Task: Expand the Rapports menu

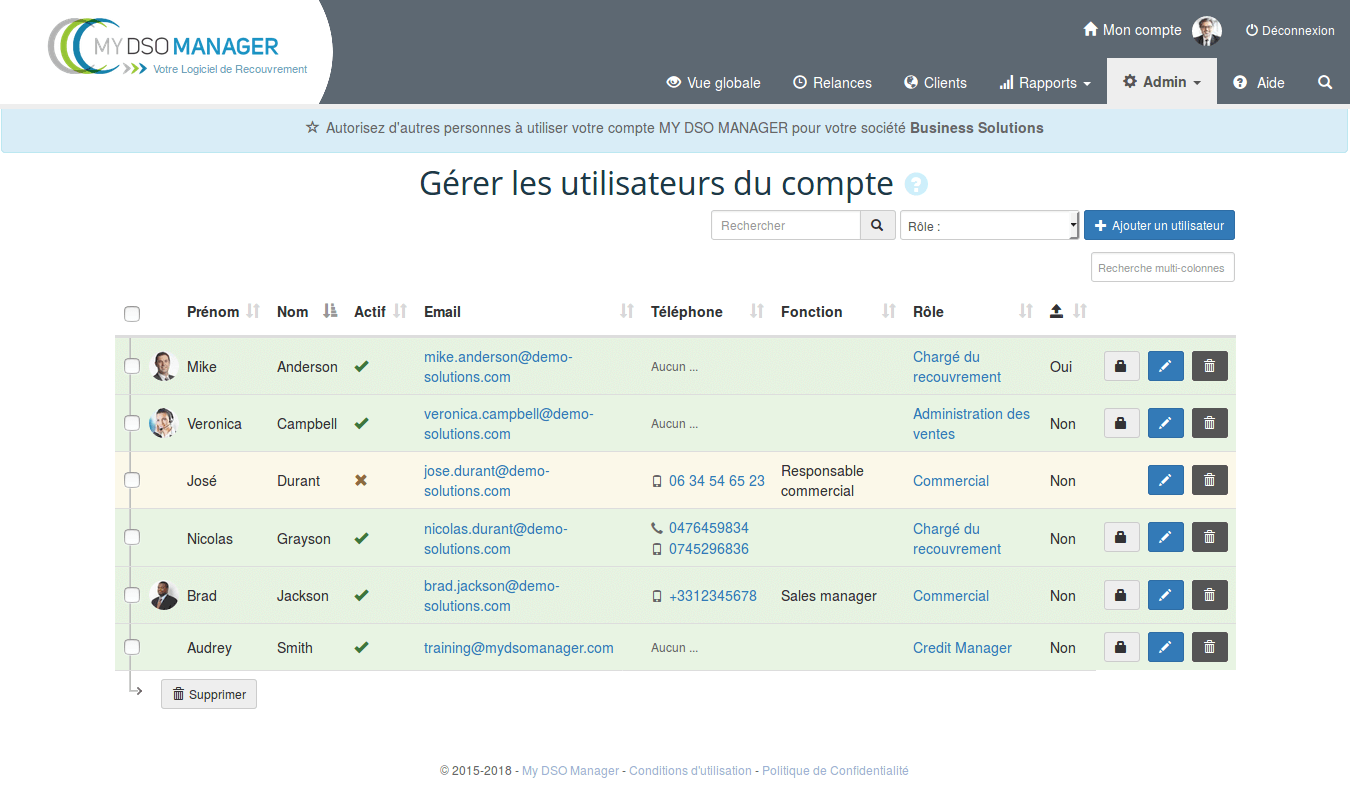Action: coord(1045,83)
